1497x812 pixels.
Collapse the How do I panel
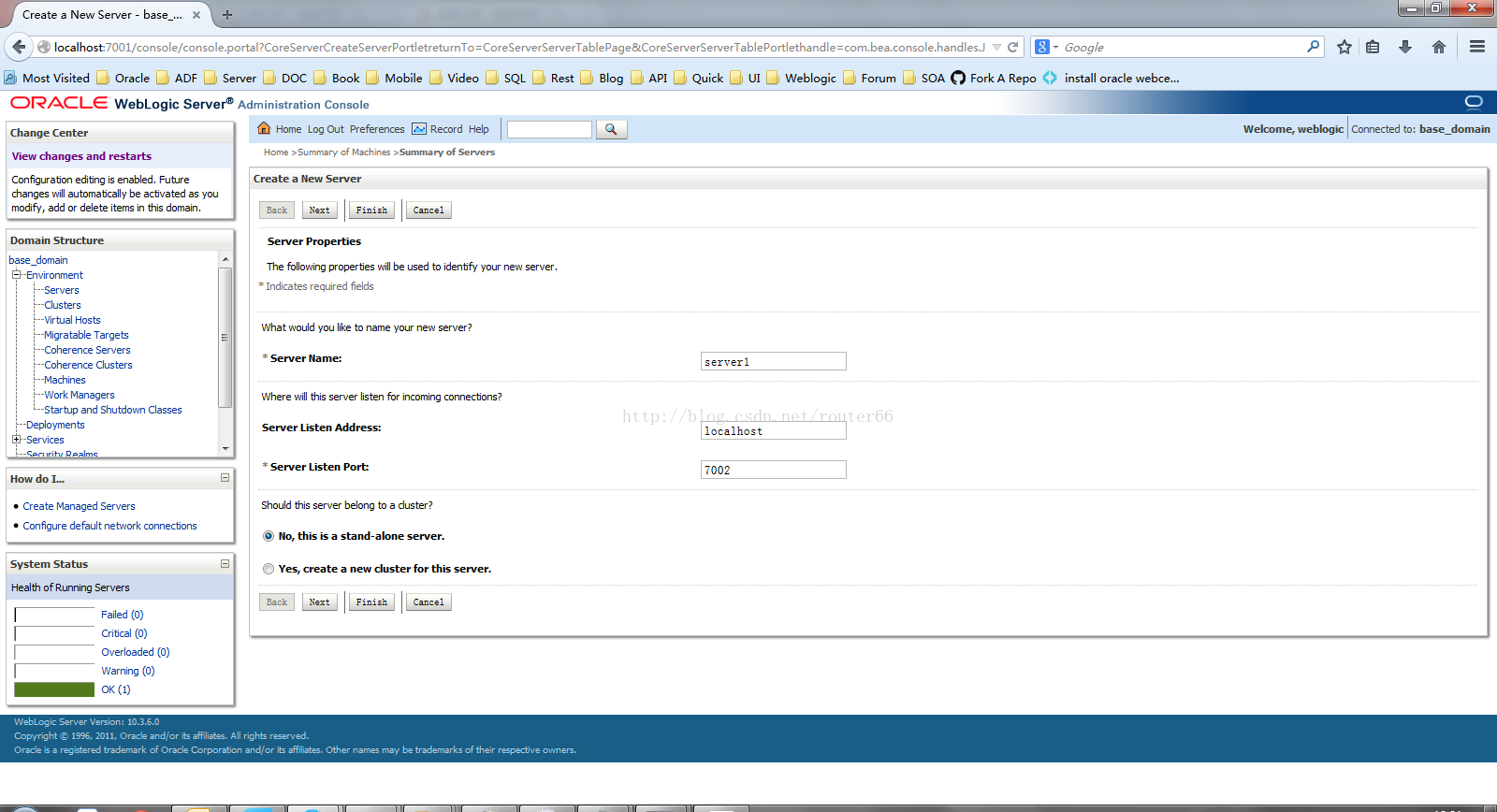point(225,478)
